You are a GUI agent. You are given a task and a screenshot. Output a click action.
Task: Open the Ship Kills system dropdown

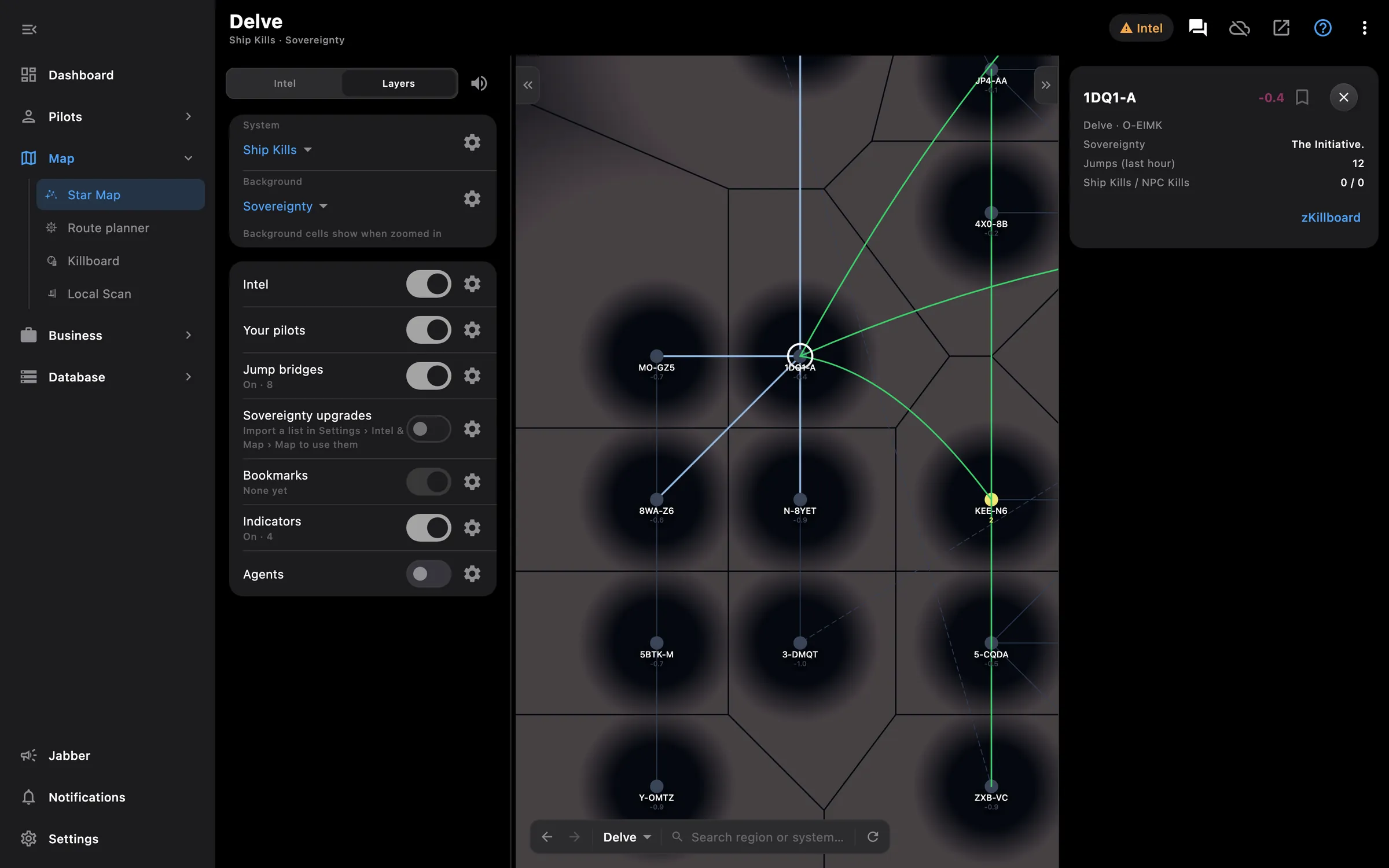pos(278,150)
